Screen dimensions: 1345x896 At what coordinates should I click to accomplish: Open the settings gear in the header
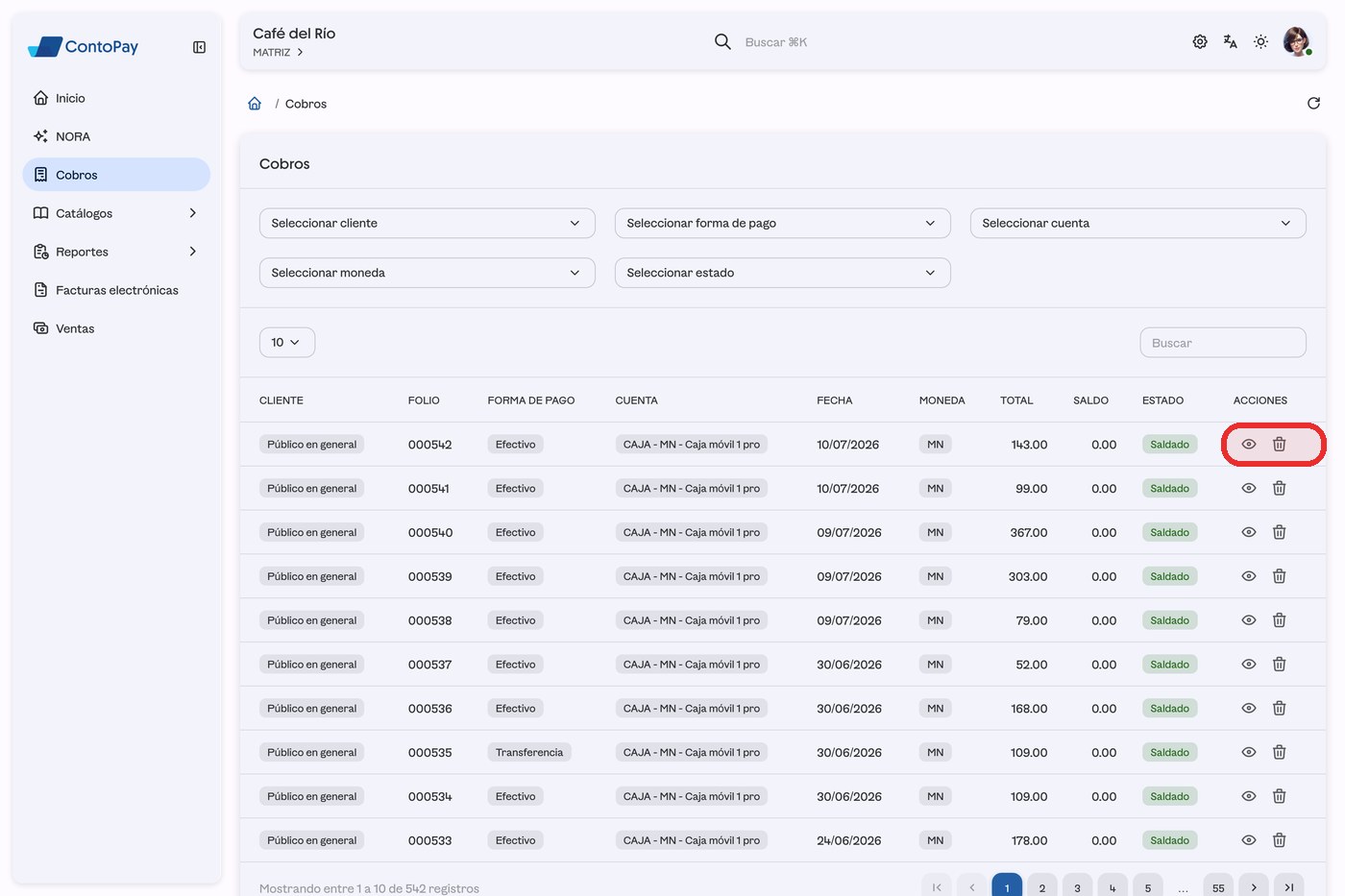tap(1200, 42)
